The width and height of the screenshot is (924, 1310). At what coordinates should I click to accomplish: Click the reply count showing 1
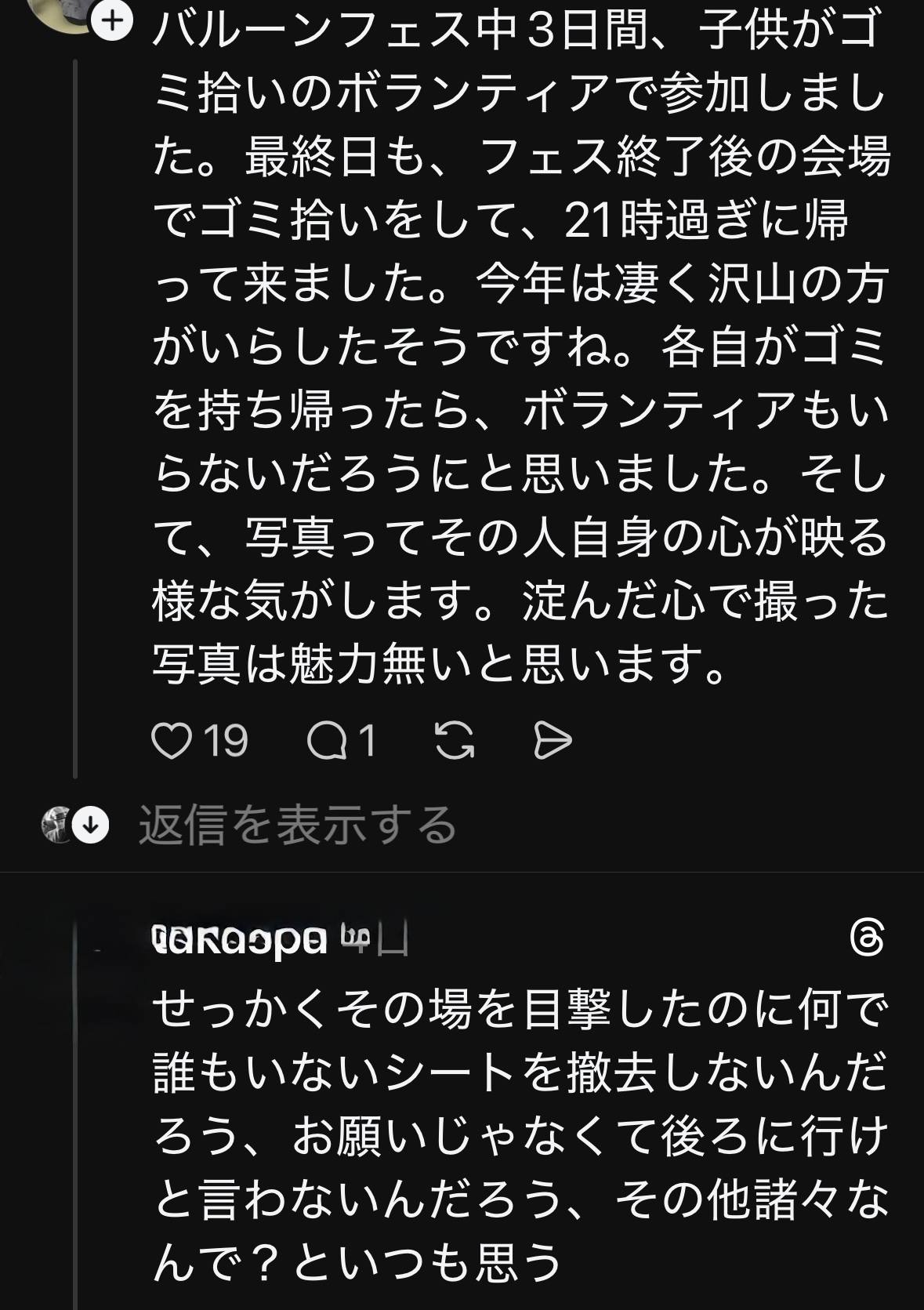367,741
